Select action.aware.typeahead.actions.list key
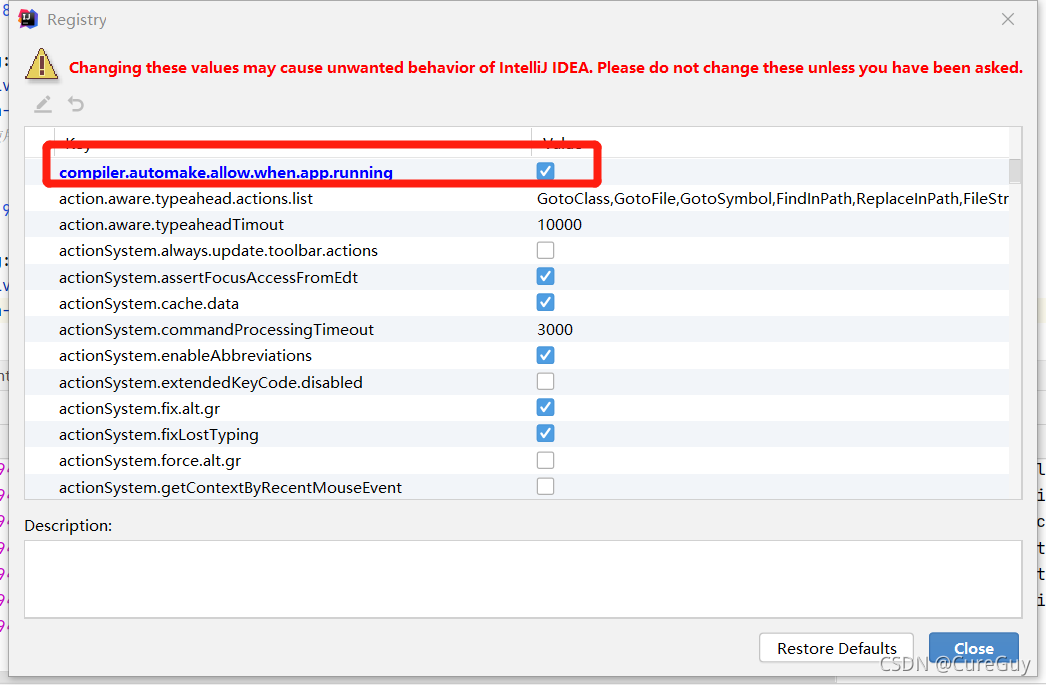Screen dimensions: 1046x685 [185, 199]
